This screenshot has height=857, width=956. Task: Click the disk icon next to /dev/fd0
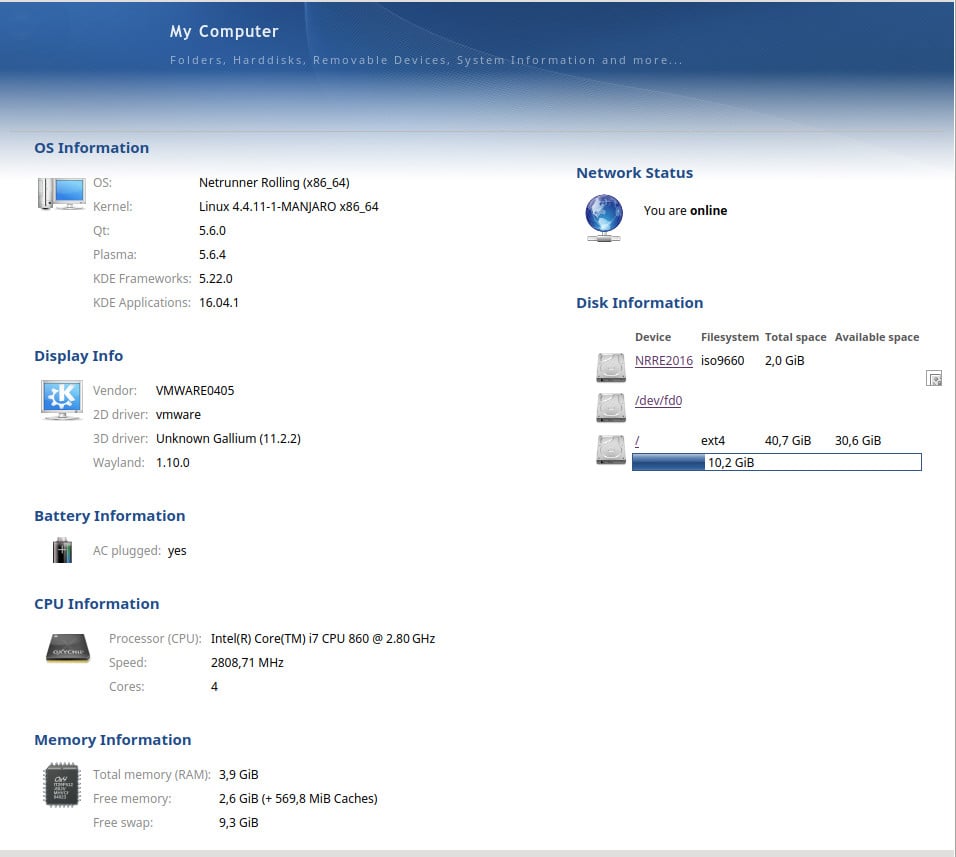[x=611, y=407]
